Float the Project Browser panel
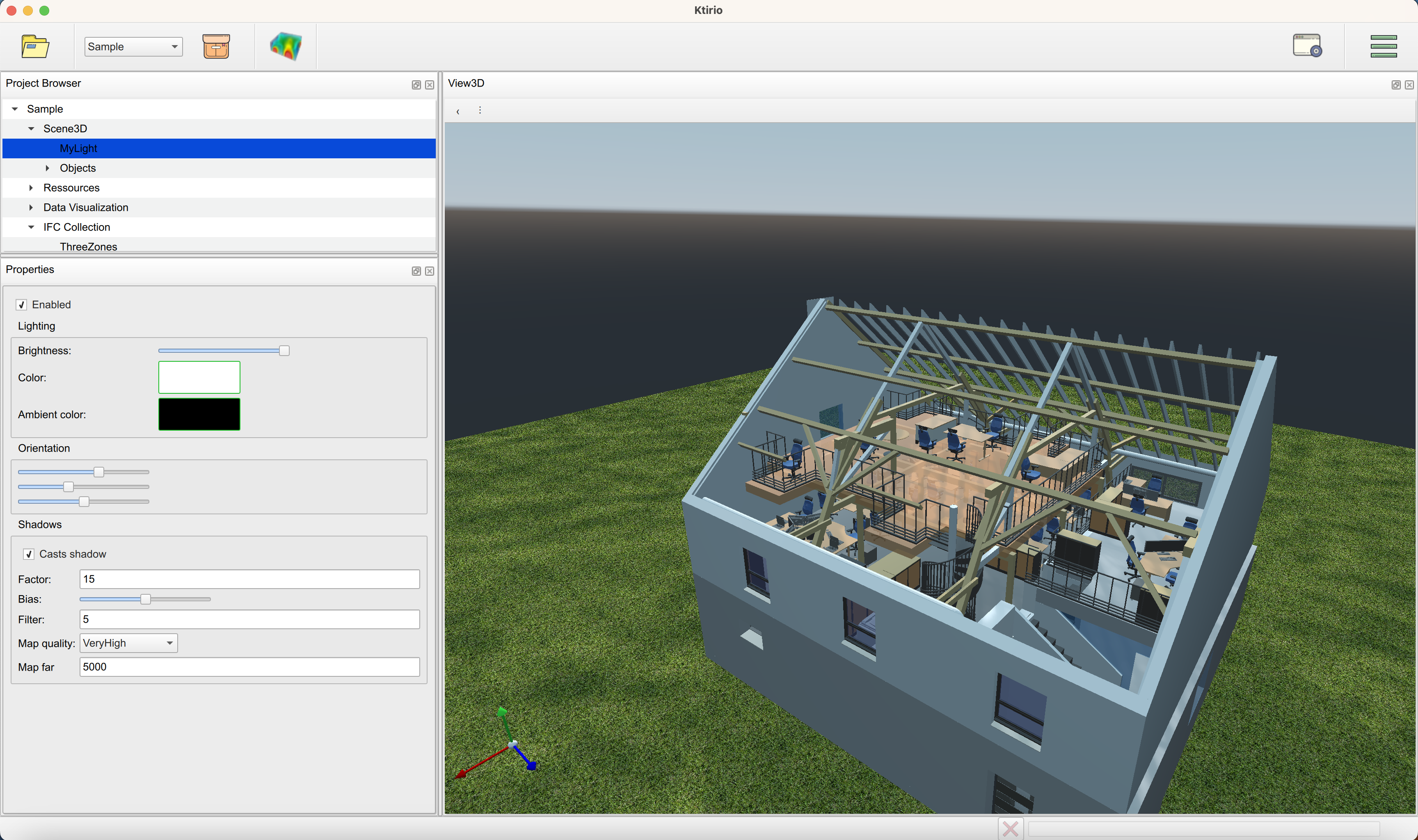1418x840 pixels. (x=416, y=85)
